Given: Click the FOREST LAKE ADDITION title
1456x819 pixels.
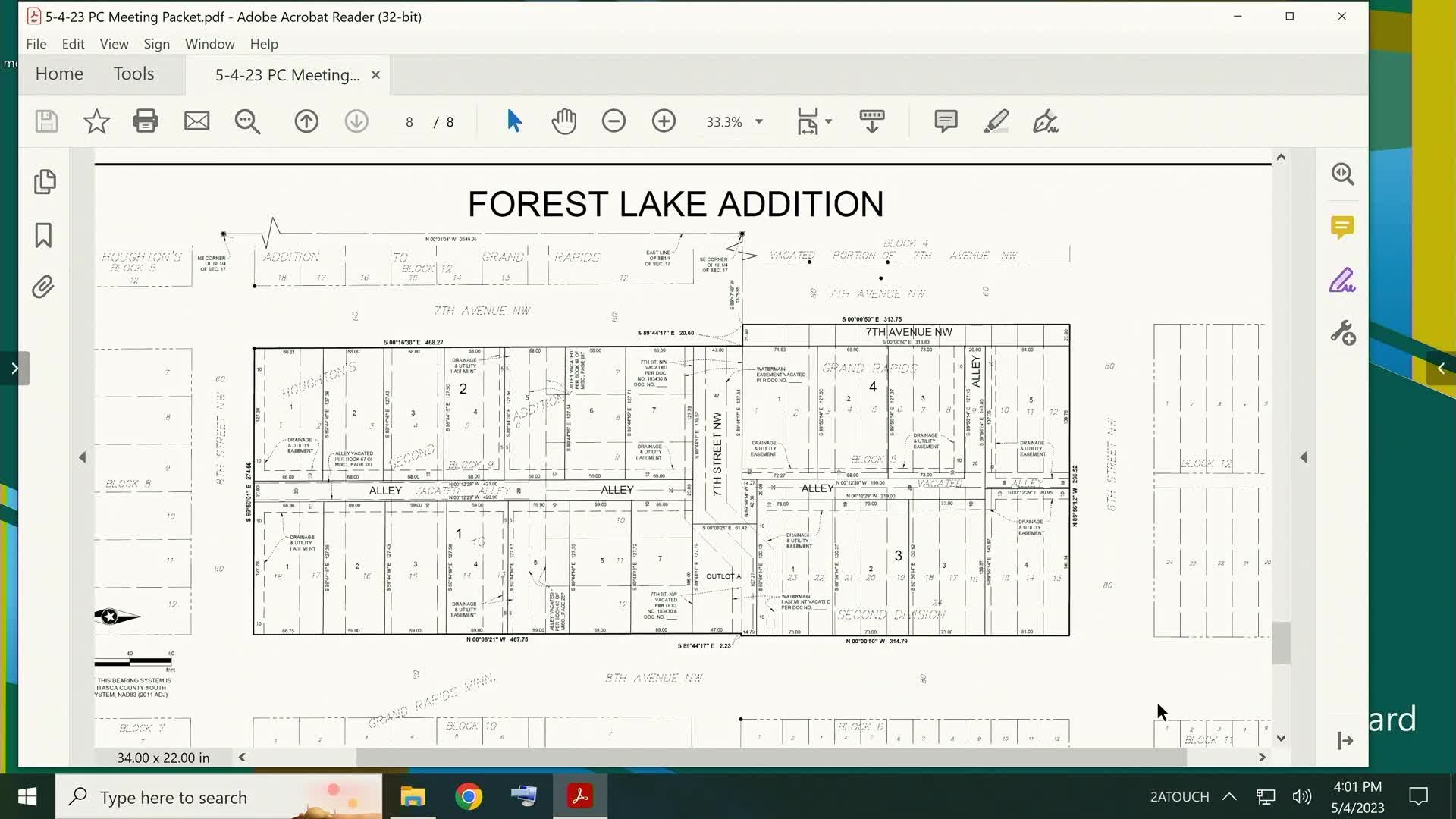Looking at the screenshot, I should click(x=676, y=204).
